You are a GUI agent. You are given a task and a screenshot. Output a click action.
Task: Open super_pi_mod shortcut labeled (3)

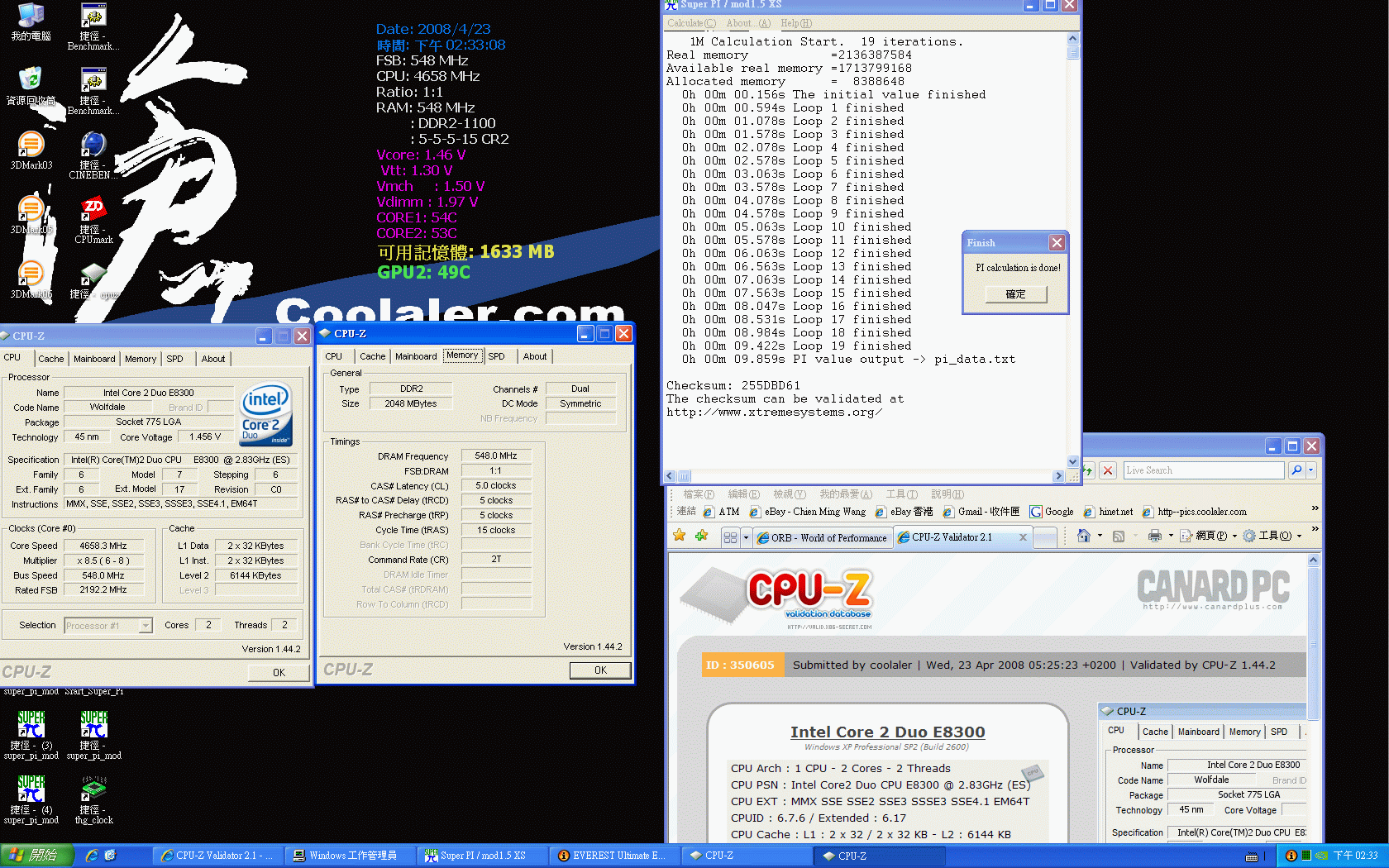[31, 734]
